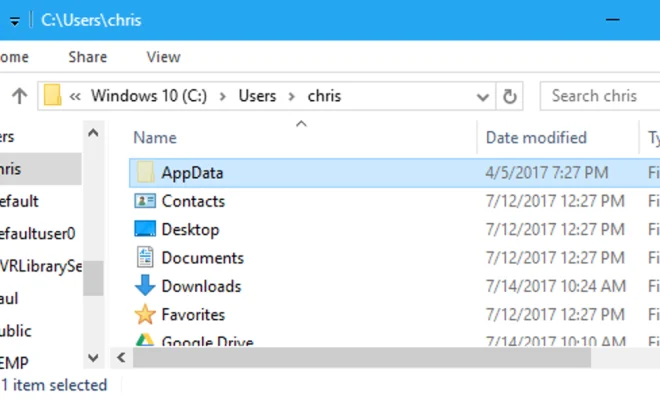The height and width of the screenshot is (400, 660).
Task: Click horizontal scrollbar left arrow
Action: pyautogui.click(x=122, y=358)
